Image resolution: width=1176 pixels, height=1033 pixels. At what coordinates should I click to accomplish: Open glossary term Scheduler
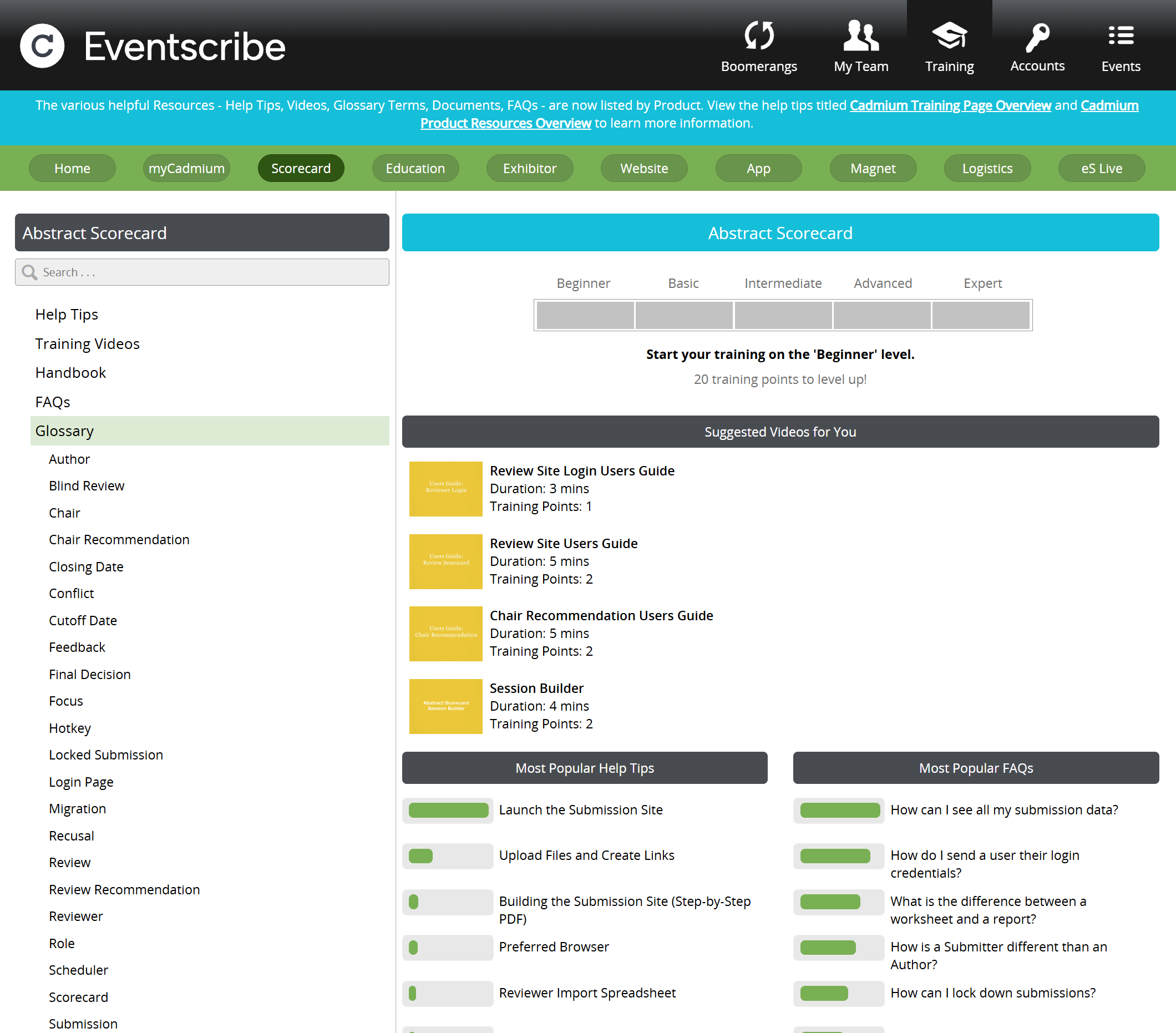point(78,970)
